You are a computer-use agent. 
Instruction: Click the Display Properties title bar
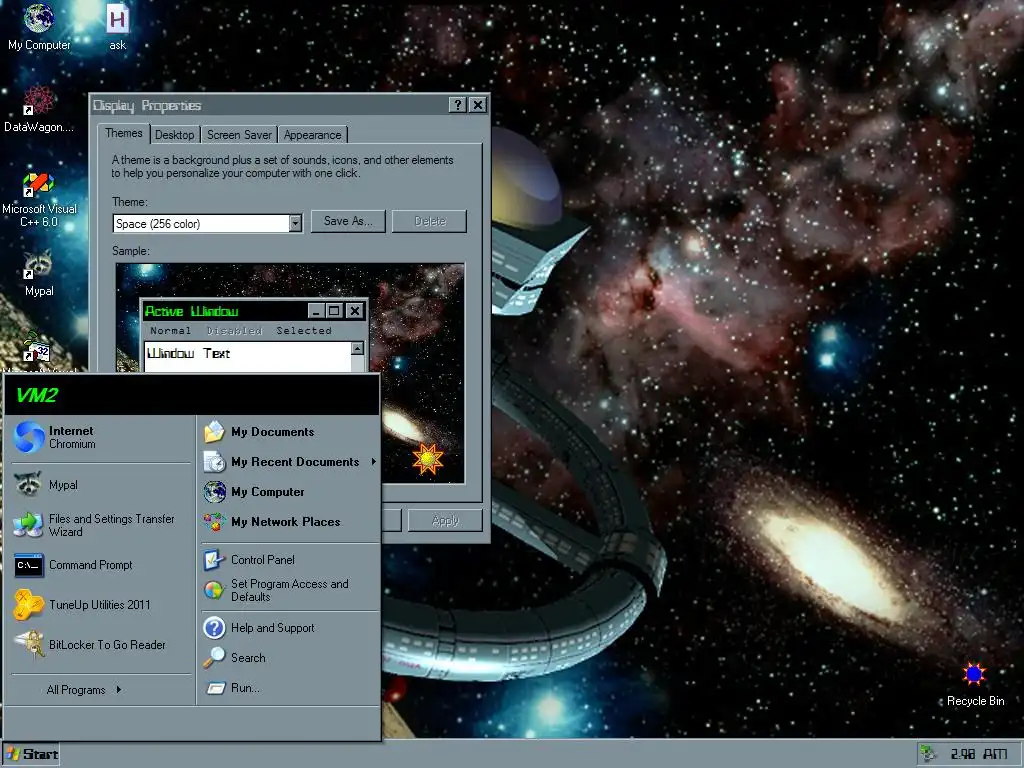tap(269, 105)
